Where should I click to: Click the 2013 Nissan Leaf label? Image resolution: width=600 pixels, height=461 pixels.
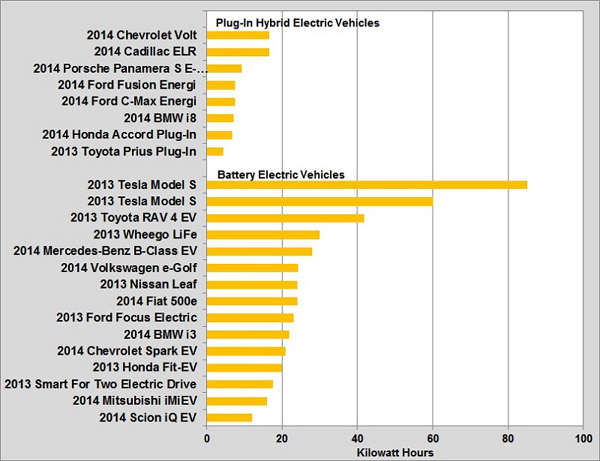pos(149,284)
